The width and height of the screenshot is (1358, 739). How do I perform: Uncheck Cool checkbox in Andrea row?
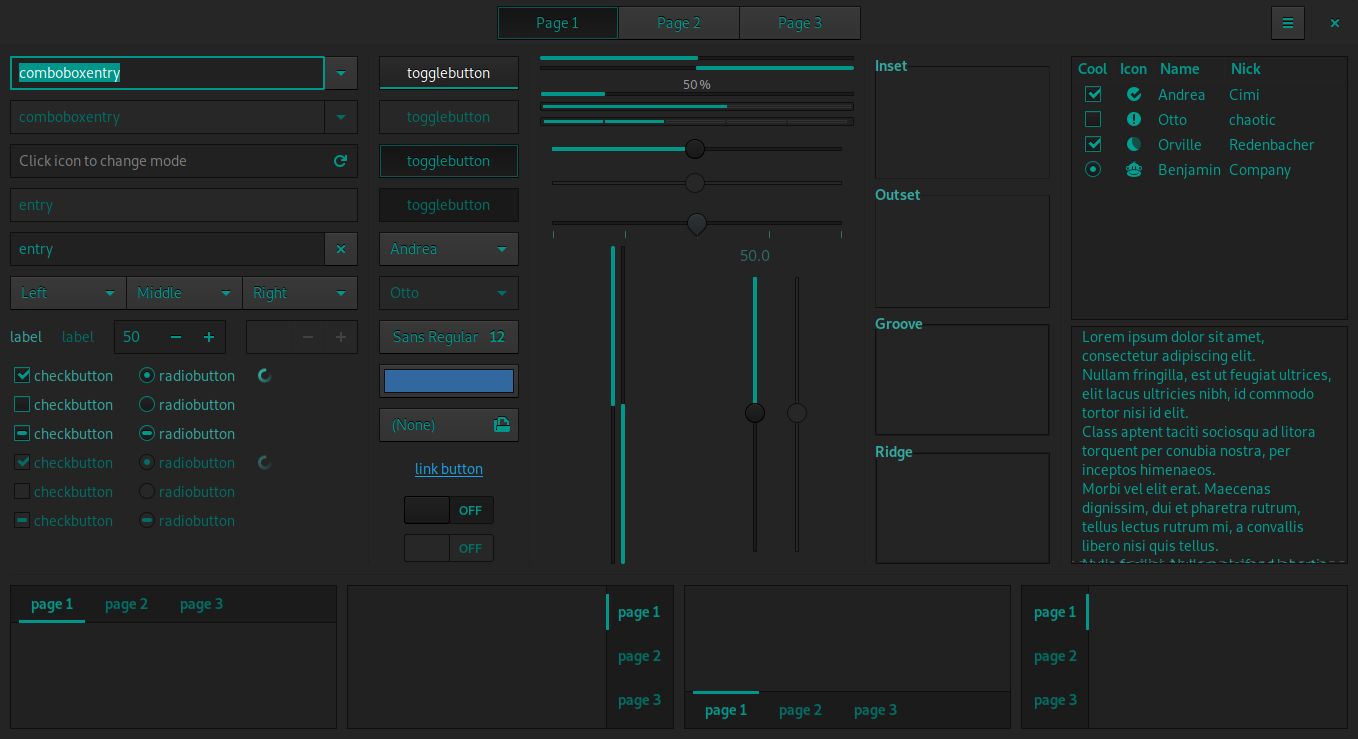pyautogui.click(x=1093, y=95)
